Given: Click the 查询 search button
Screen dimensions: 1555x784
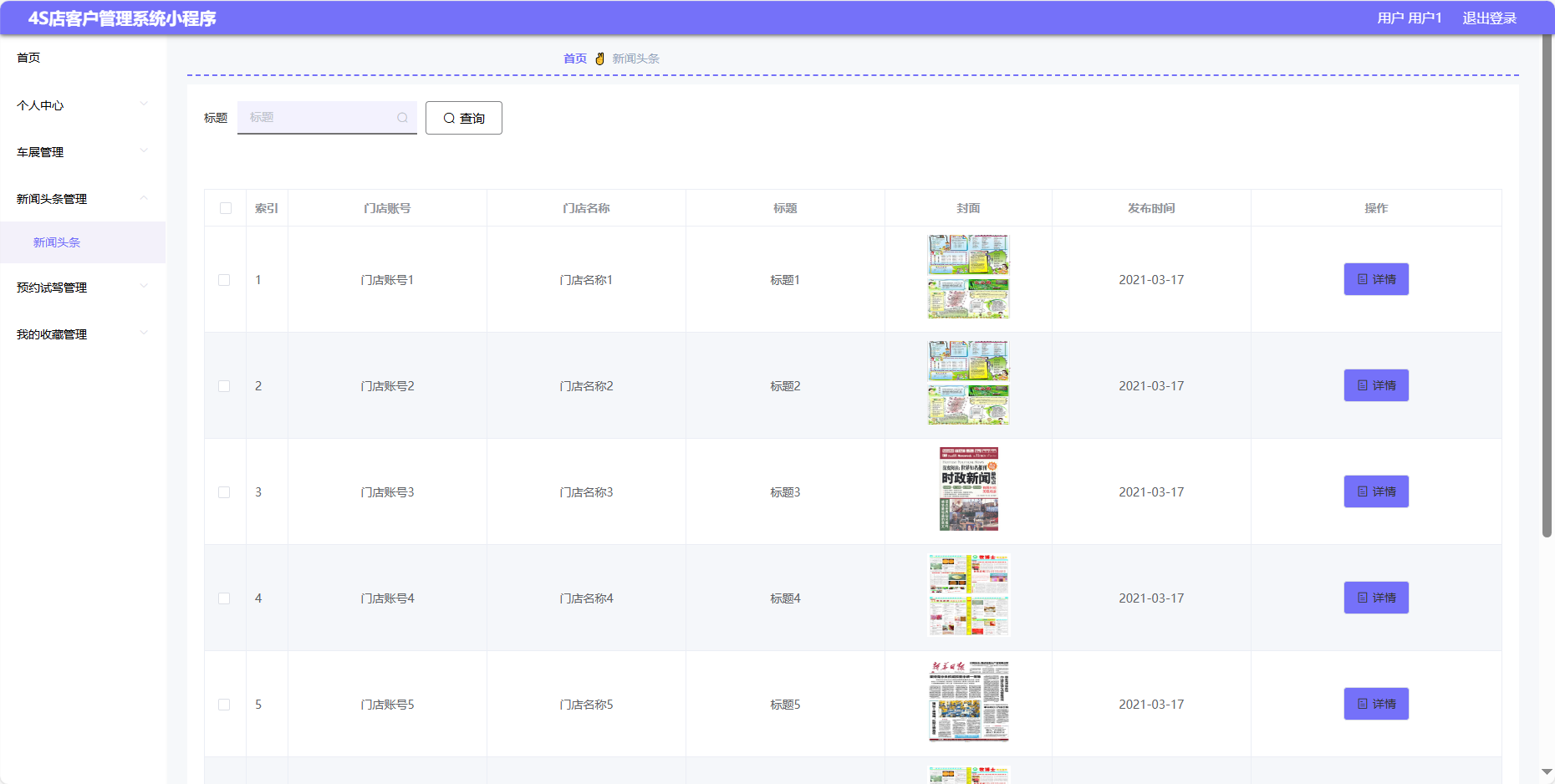Looking at the screenshot, I should pyautogui.click(x=464, y=118).
